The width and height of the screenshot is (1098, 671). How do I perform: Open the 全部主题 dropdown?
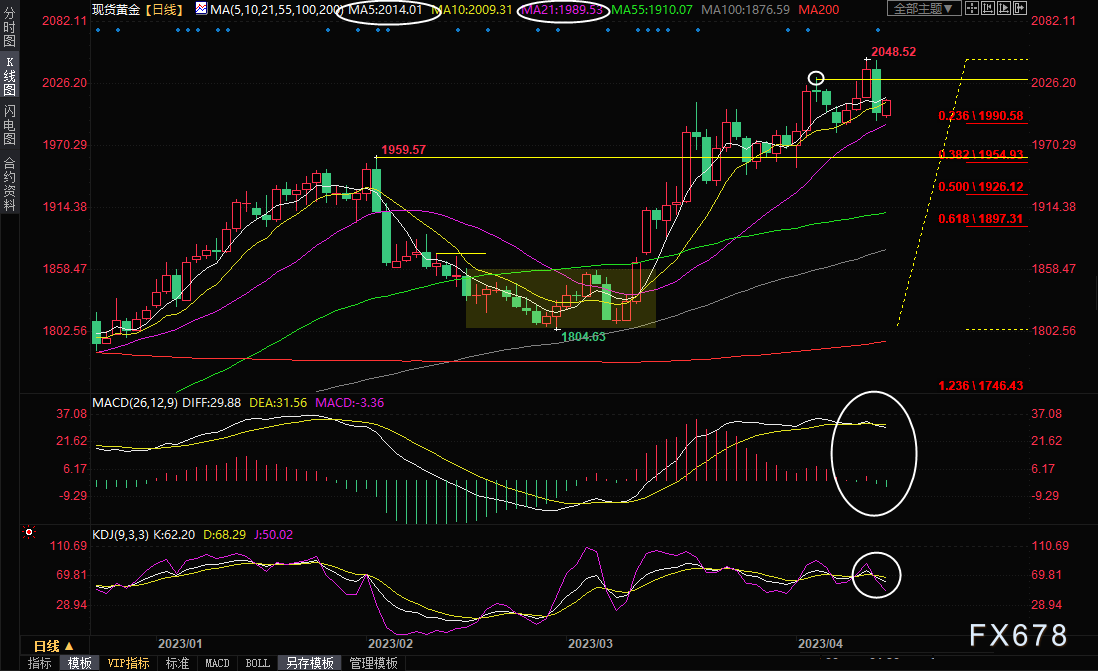pos(924,8)
